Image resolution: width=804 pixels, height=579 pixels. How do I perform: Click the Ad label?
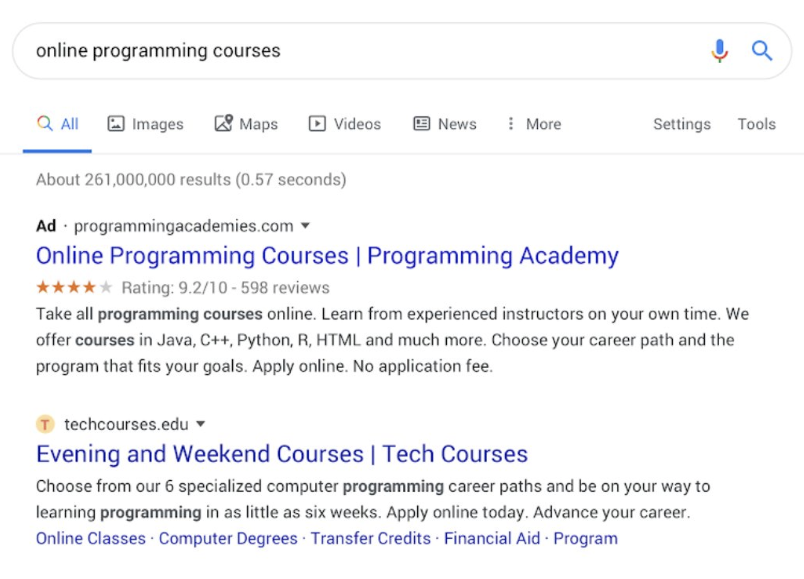[x=46, y=226]
